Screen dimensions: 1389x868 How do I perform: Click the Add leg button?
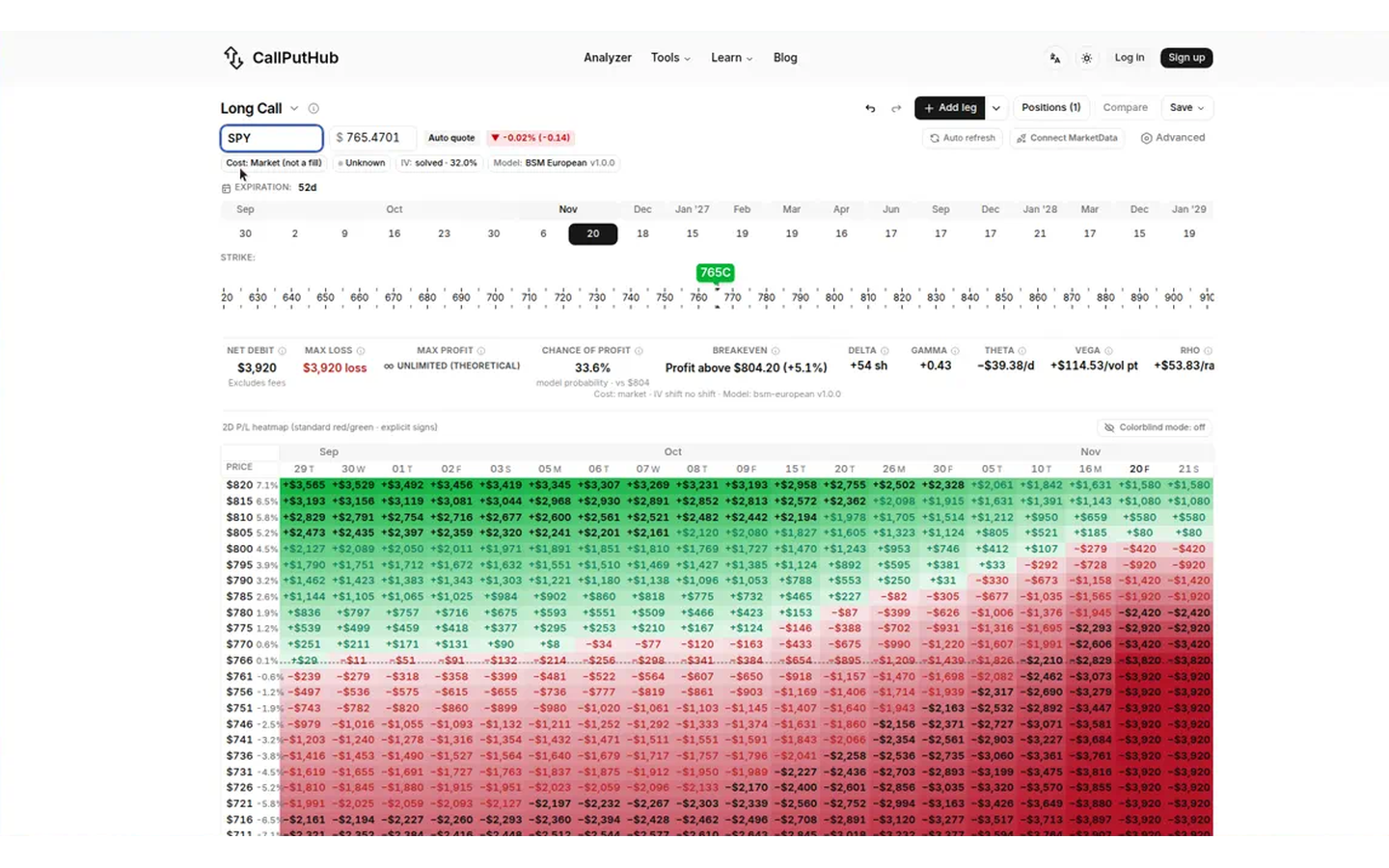pyautogui.click(x=950, y=108)
